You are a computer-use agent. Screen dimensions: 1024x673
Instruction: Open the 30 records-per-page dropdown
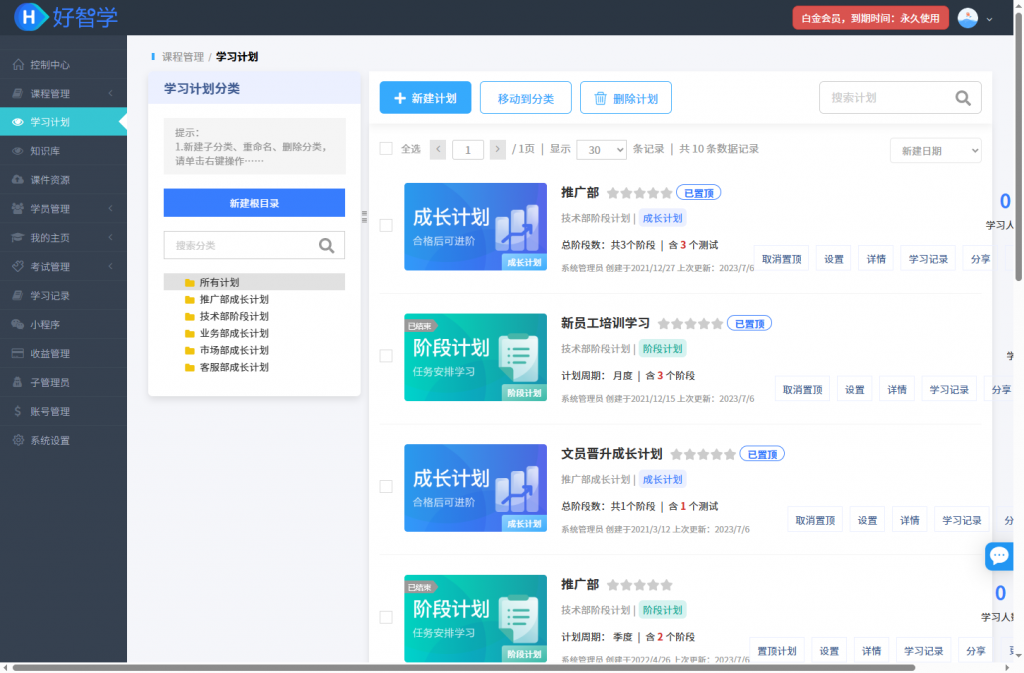pyautogui.click(x=601, y=150)
